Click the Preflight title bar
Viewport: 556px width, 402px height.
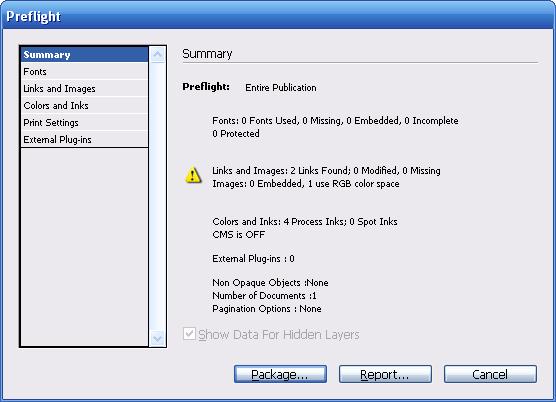(278, 16)
